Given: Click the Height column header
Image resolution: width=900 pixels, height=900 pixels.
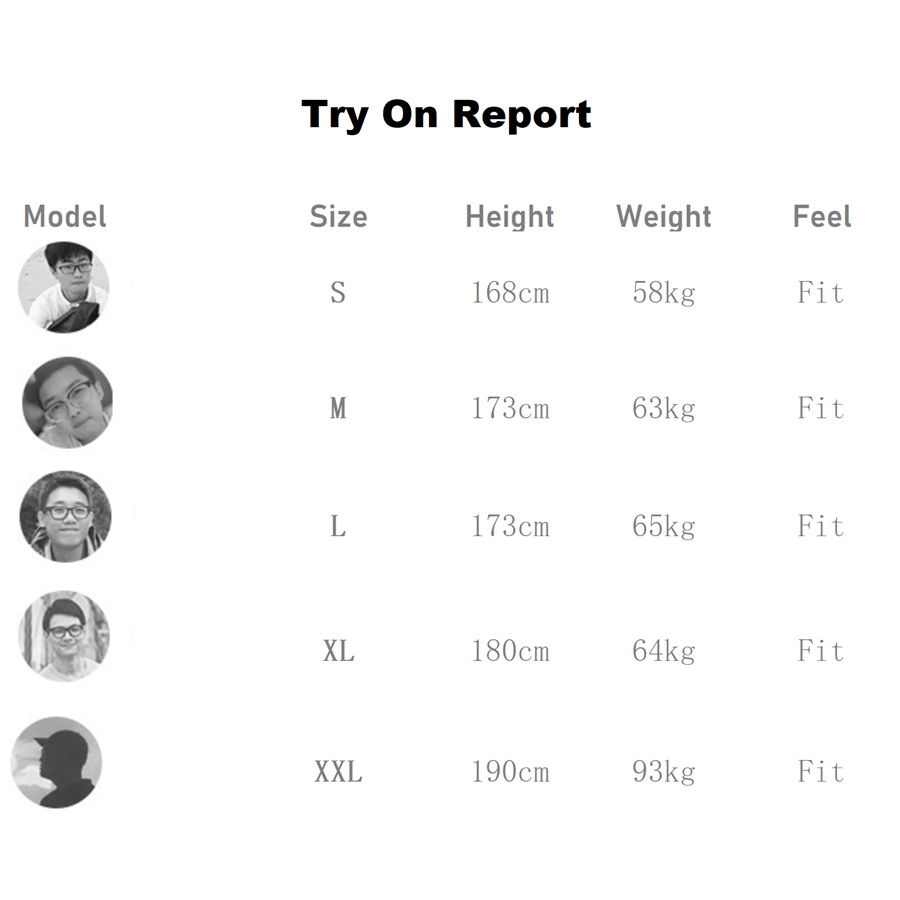Looking at the screenshot, I should click(509, 216).
